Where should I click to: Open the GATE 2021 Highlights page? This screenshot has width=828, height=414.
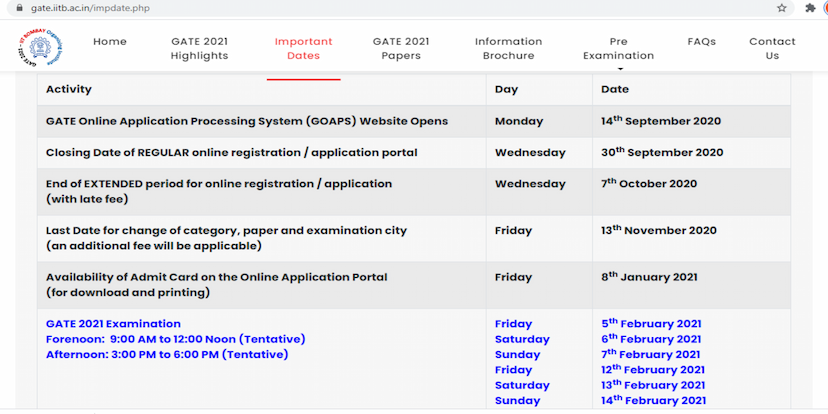coord(199,48)
